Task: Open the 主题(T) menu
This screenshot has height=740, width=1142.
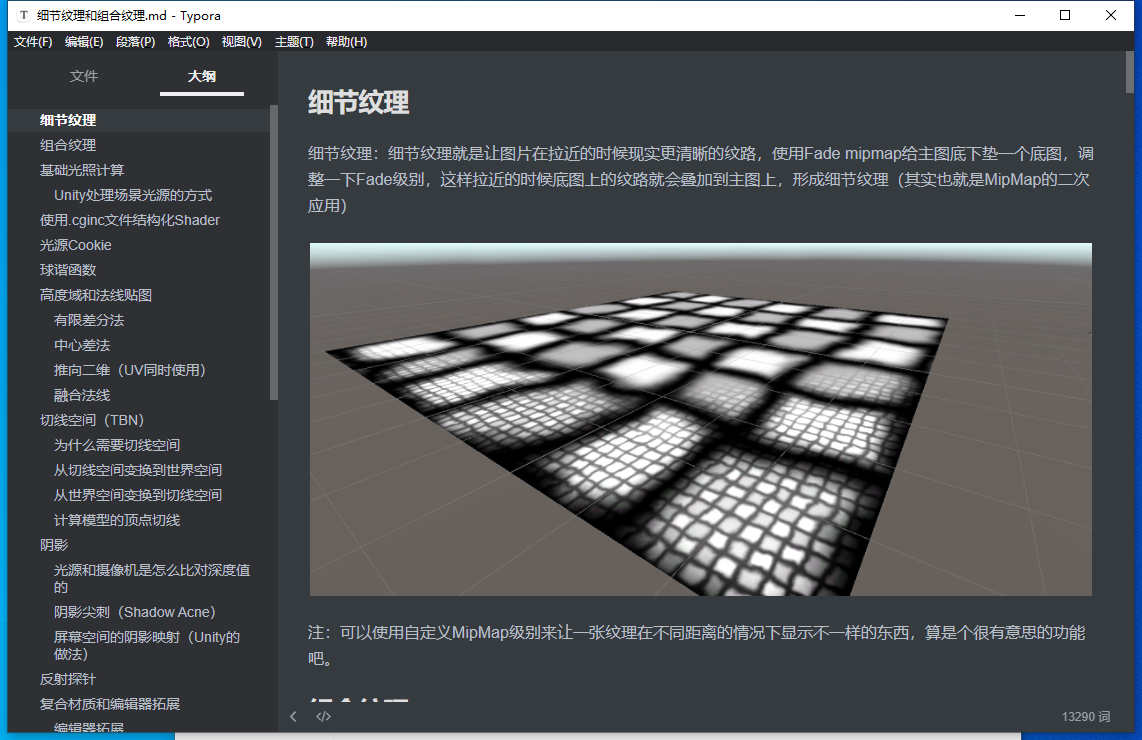Action: pos(293,41)
